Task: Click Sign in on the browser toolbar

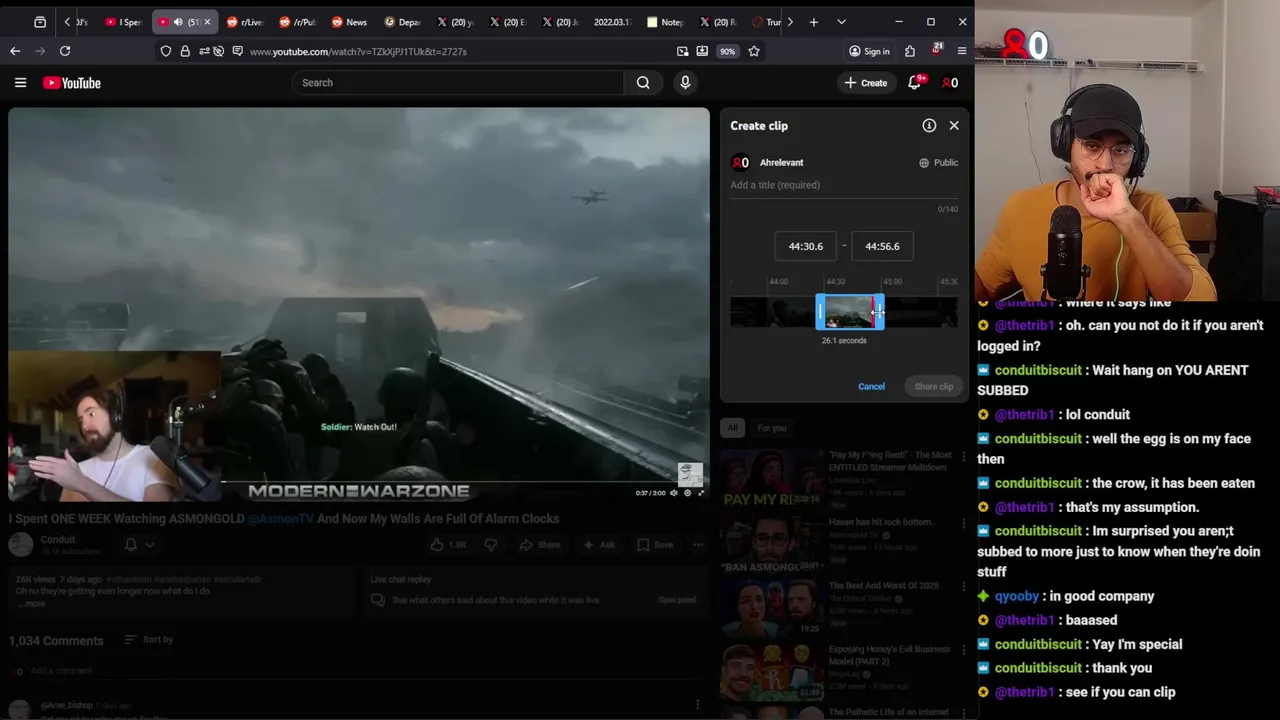Action: coord(868,51)
